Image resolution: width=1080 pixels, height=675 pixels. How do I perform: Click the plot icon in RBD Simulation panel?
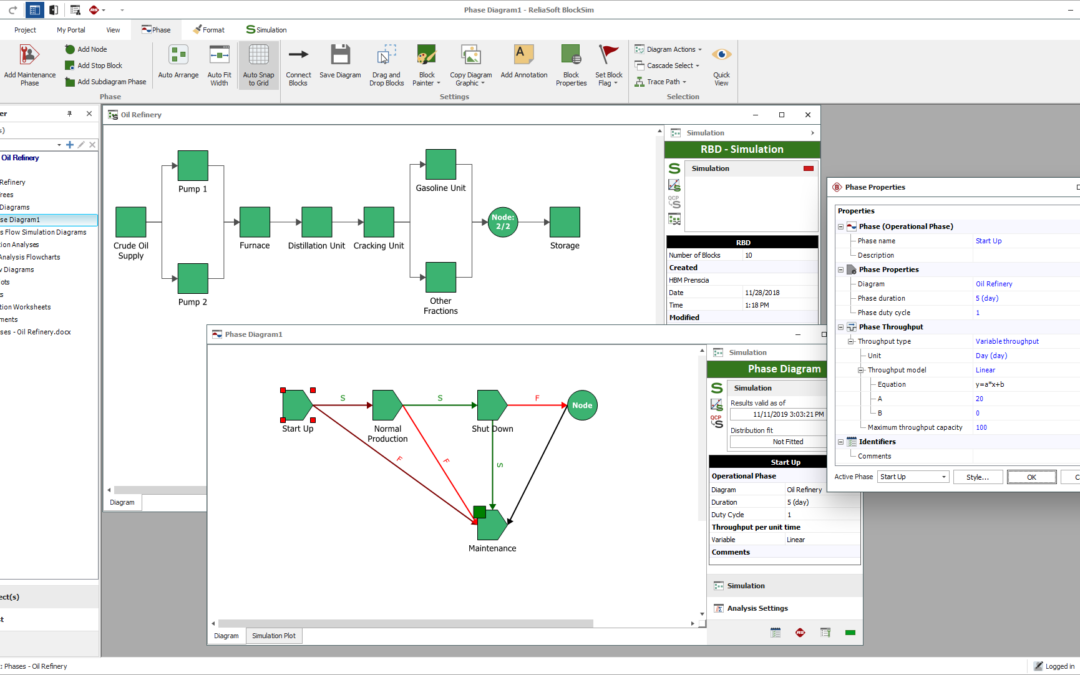click(x=674, y=185)
